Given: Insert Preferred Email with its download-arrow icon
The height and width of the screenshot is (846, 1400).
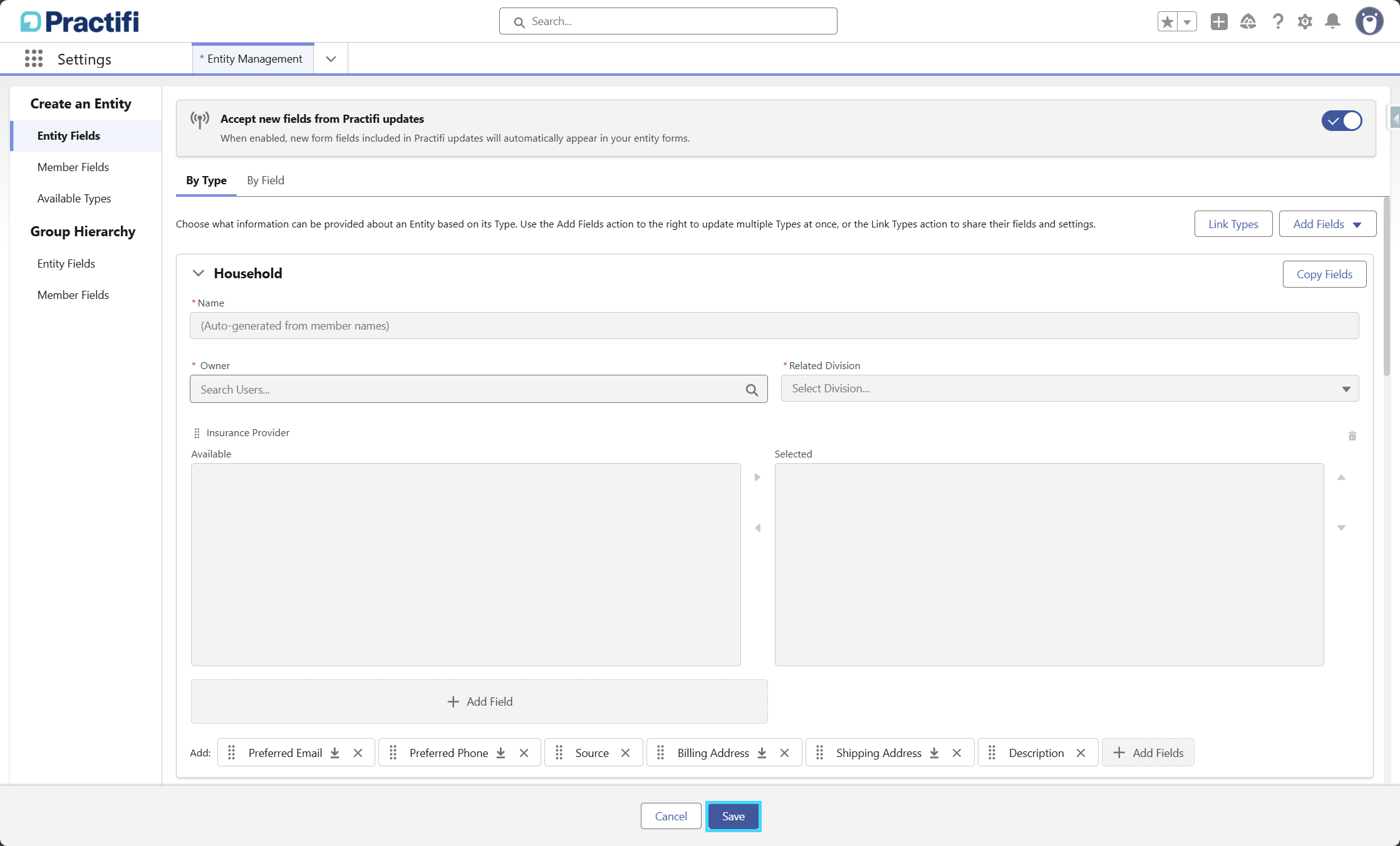Looking at the screenshot, I should [x=335, y=753].
